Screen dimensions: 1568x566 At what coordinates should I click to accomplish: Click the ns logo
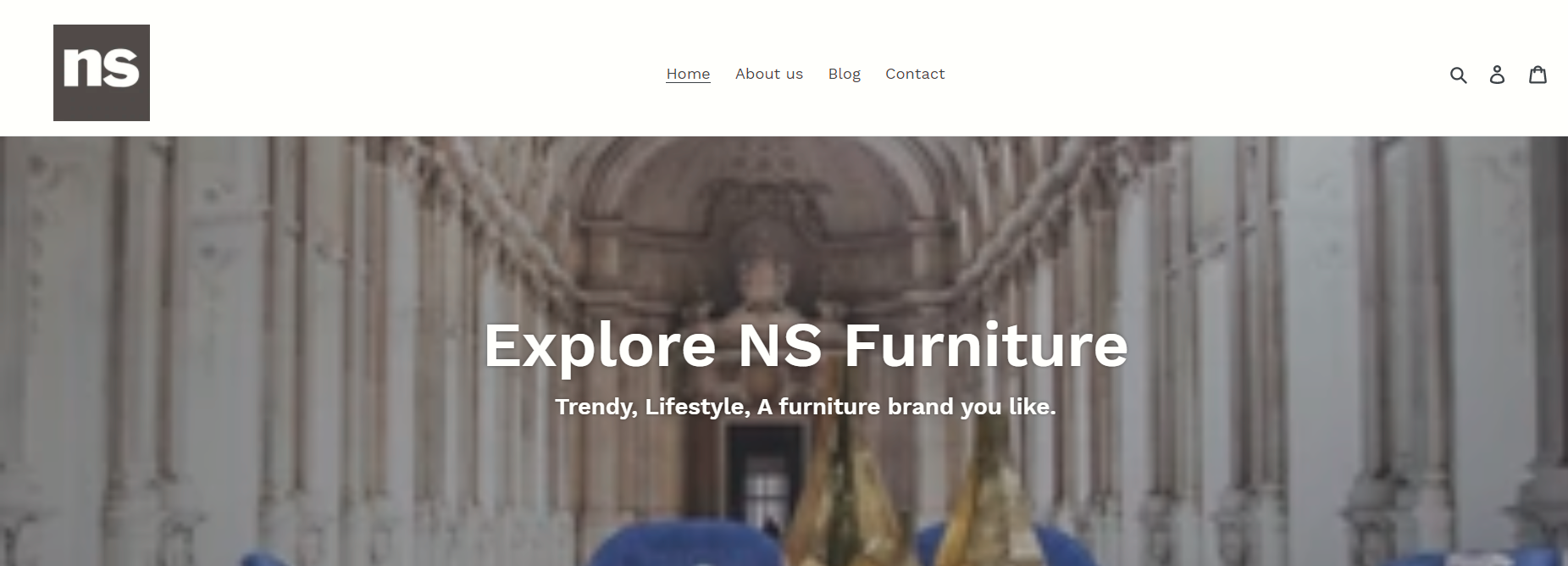point(102,73)
